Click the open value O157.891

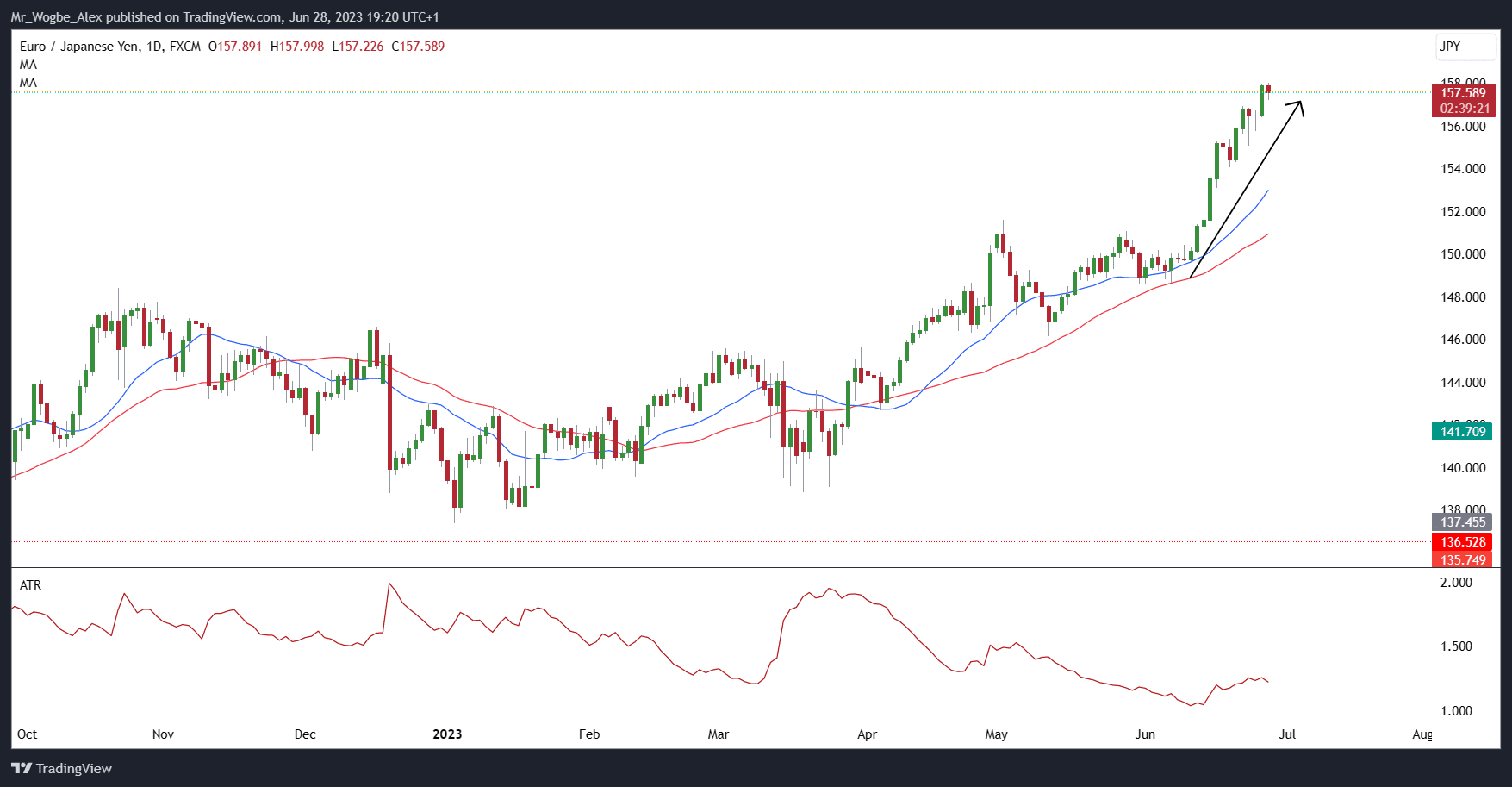(235, 47)
